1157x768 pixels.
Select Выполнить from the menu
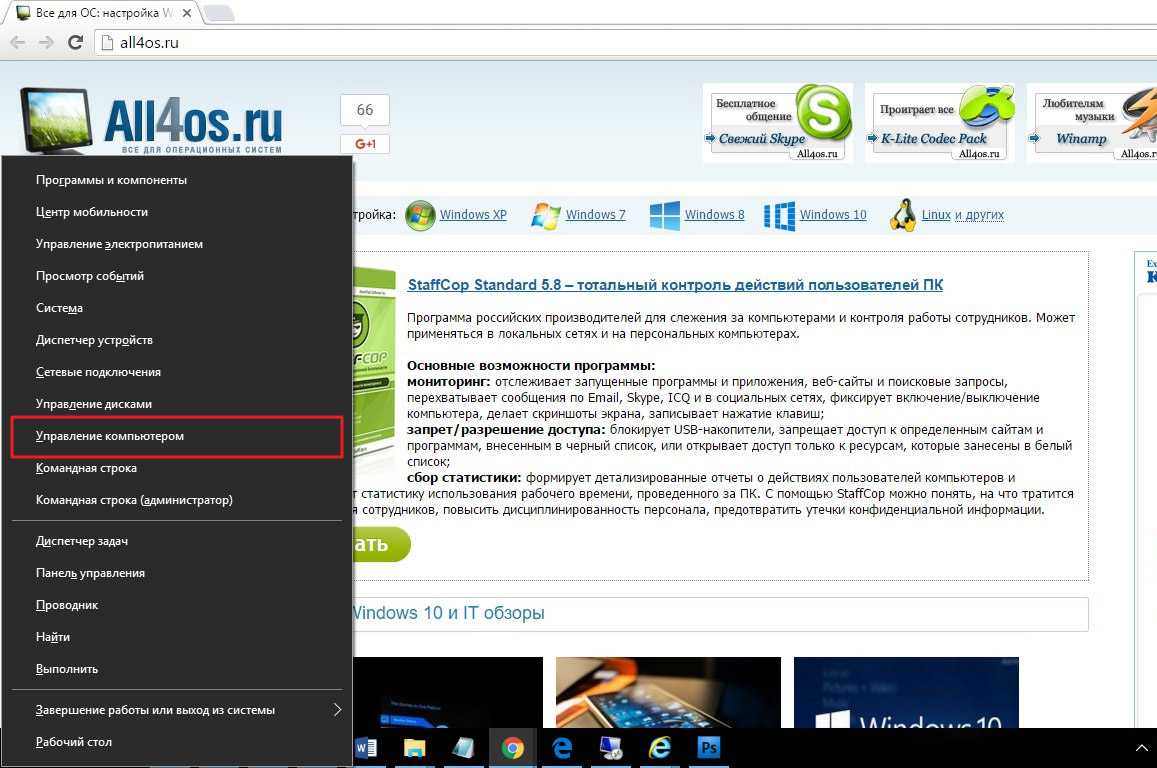click(x=177, y=669)
